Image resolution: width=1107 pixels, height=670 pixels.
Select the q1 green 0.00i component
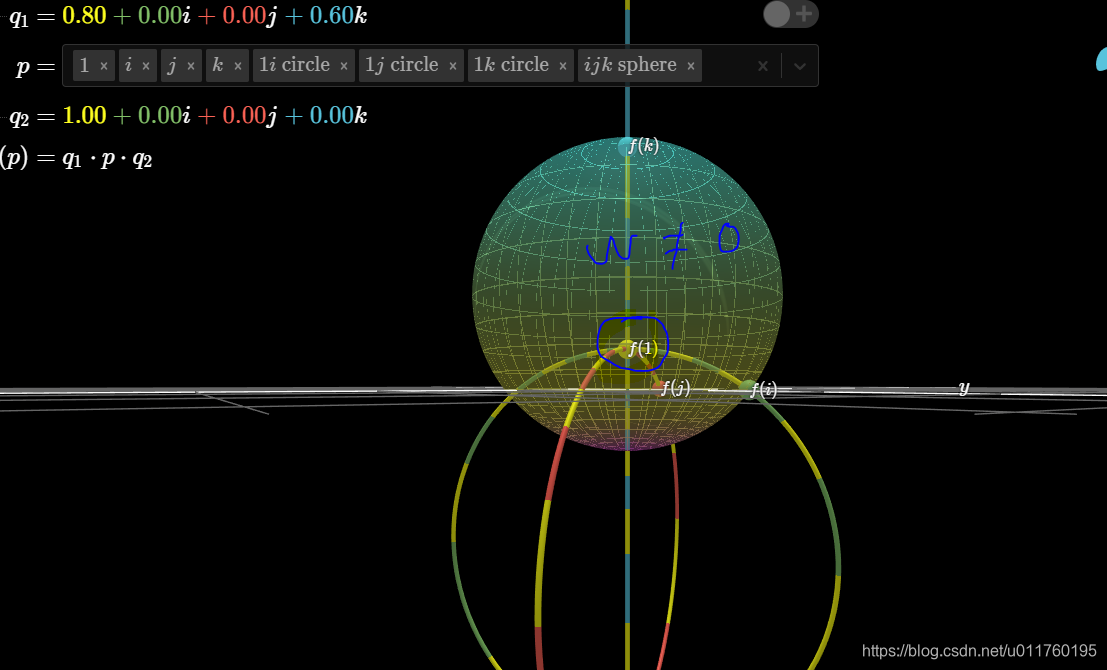tap(164, 16)
